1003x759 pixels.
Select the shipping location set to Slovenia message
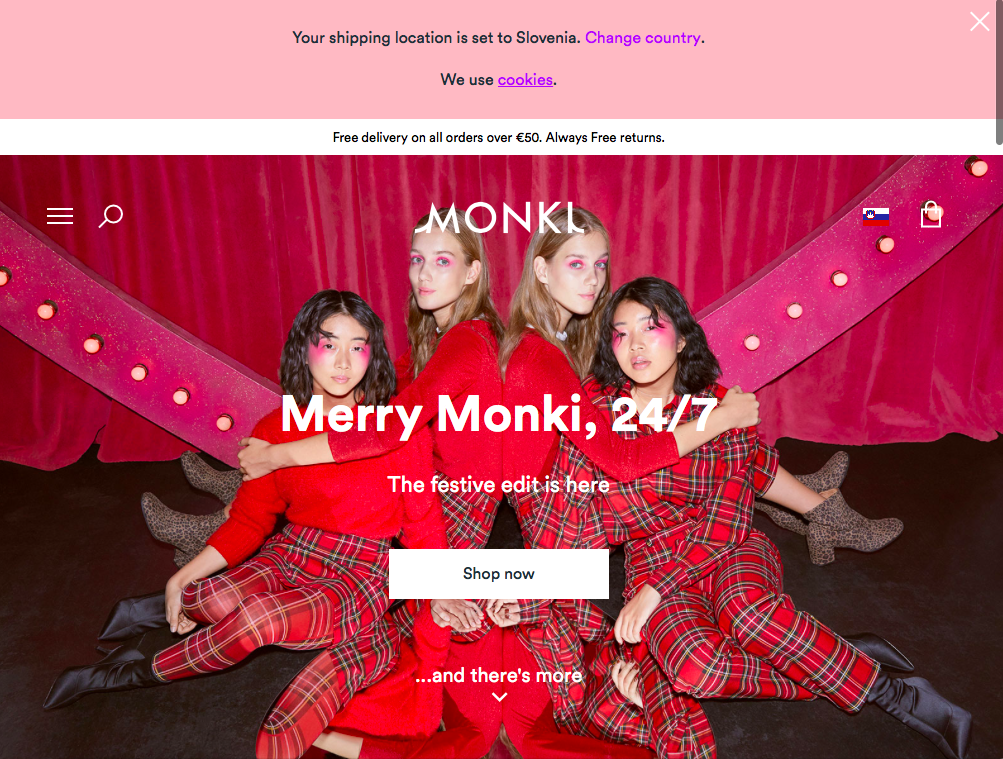click(436, 38)
